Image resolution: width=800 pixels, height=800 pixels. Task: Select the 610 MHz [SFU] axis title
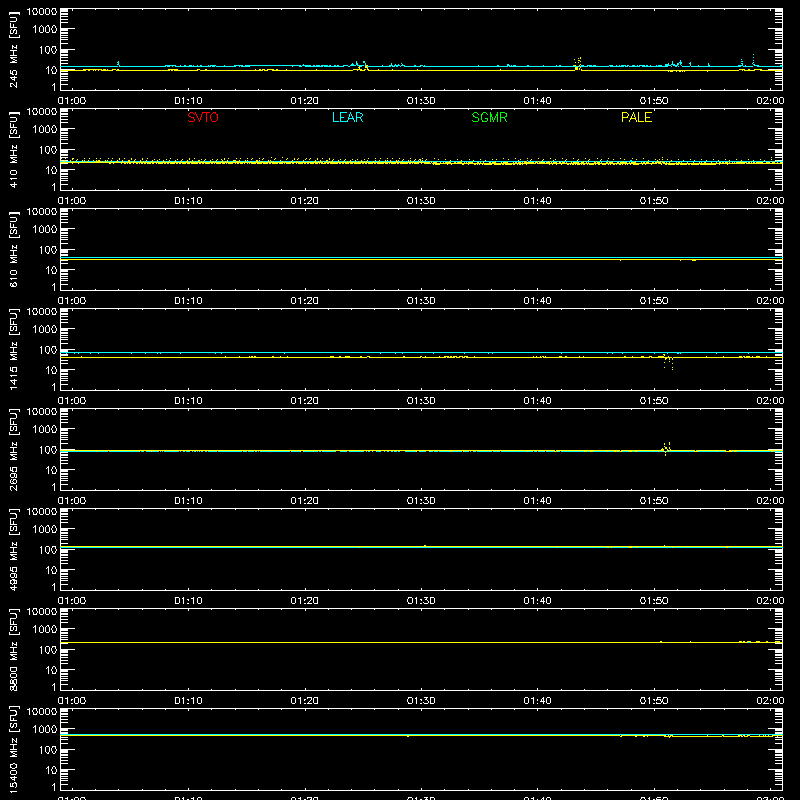click(x=13, y=249)
